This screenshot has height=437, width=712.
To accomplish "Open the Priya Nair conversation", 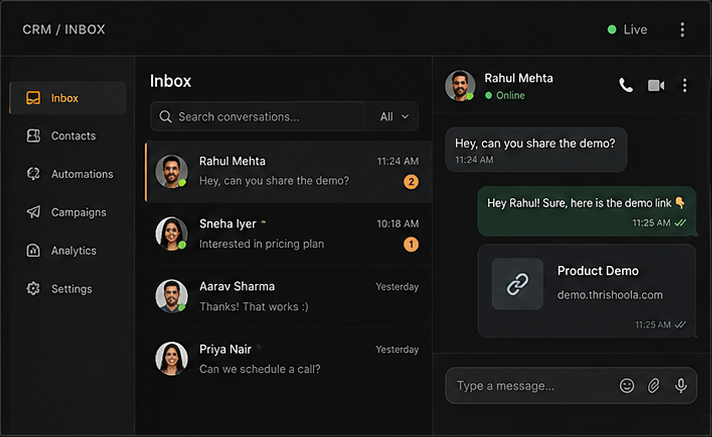I will (x=288, y=359).
